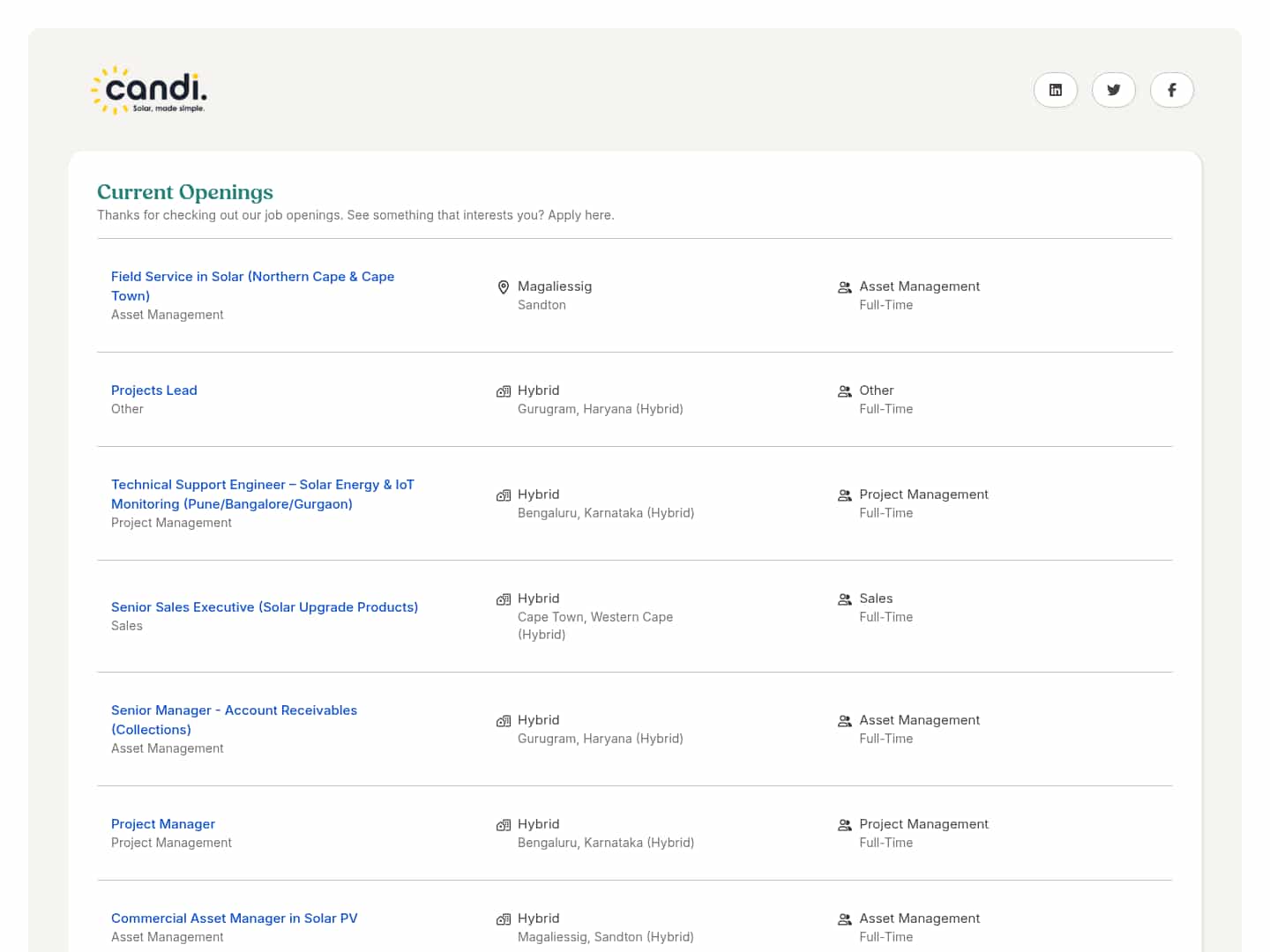Click the Current Openings heading
Viewport: 1270px width, 952px height.
coord(185,192)
